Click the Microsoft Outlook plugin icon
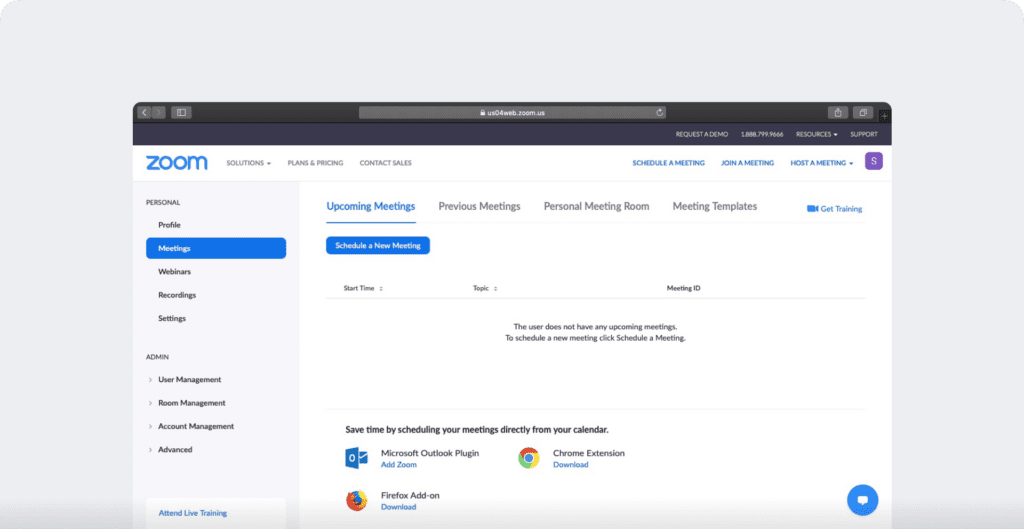The width and height of the screenshot is (1024, 529). click(357, 458)
